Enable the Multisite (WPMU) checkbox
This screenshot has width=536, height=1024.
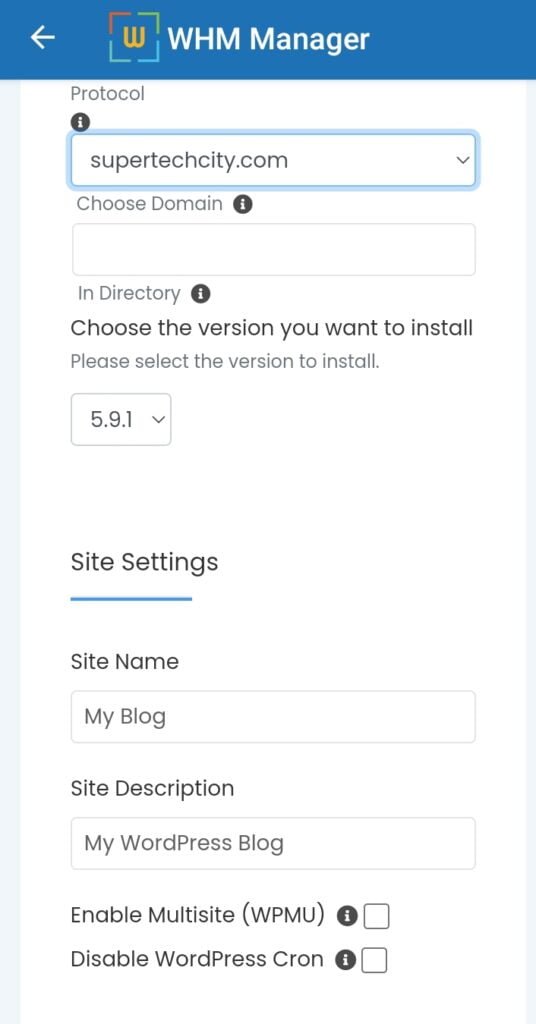[x=376, y=916]
